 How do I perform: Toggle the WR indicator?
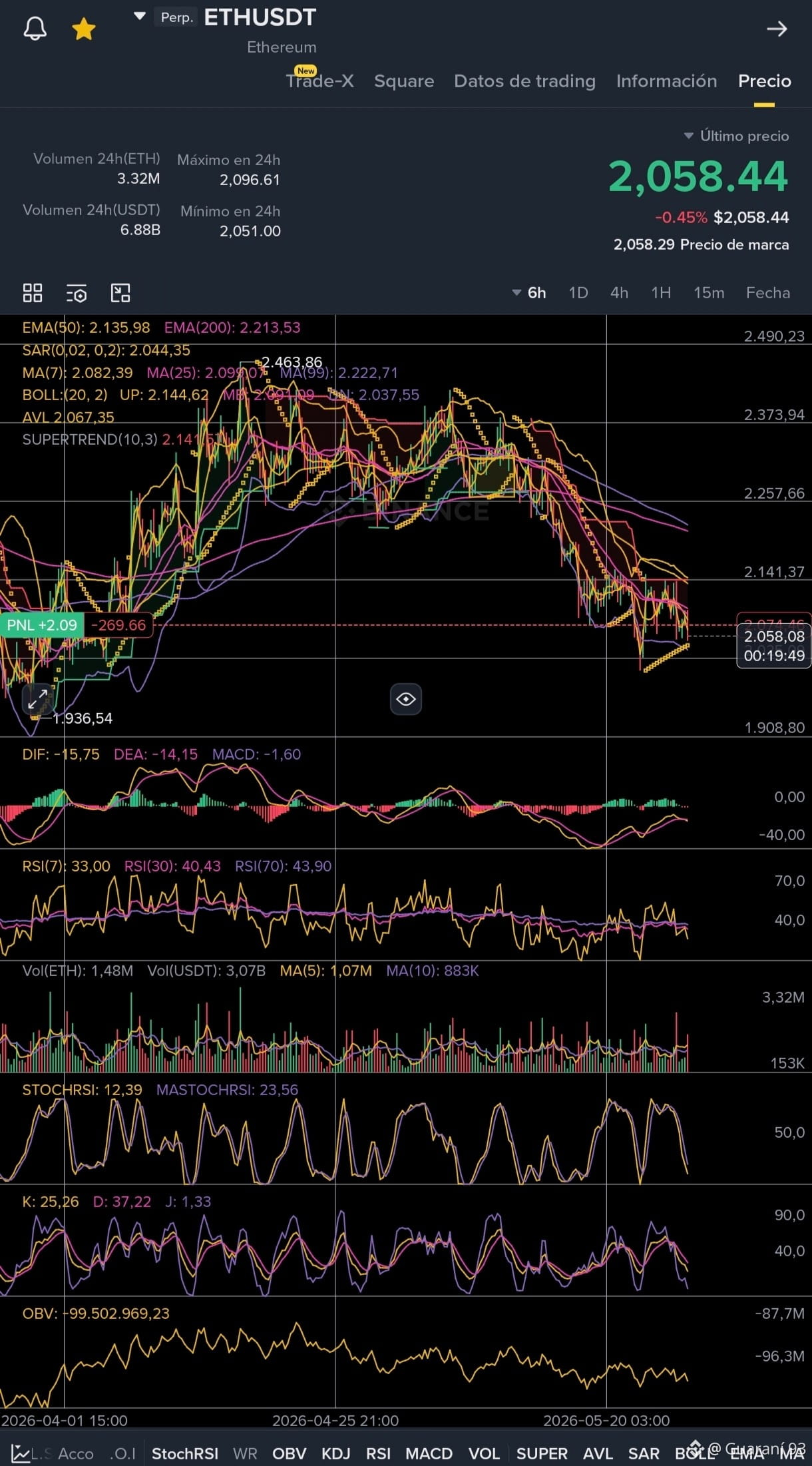point(245,1454)
